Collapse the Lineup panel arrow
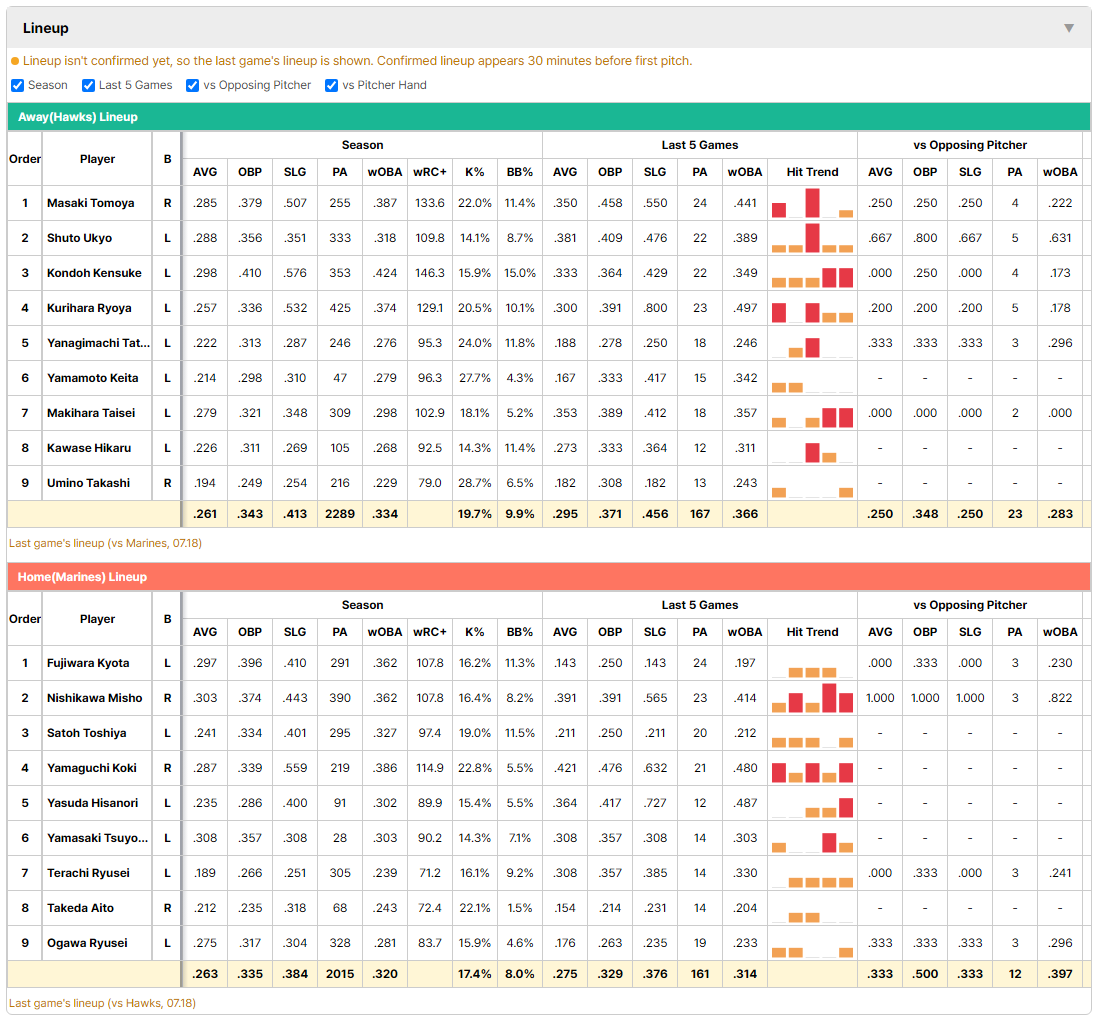1098x1021 pixels. (x=1069, y=28)
